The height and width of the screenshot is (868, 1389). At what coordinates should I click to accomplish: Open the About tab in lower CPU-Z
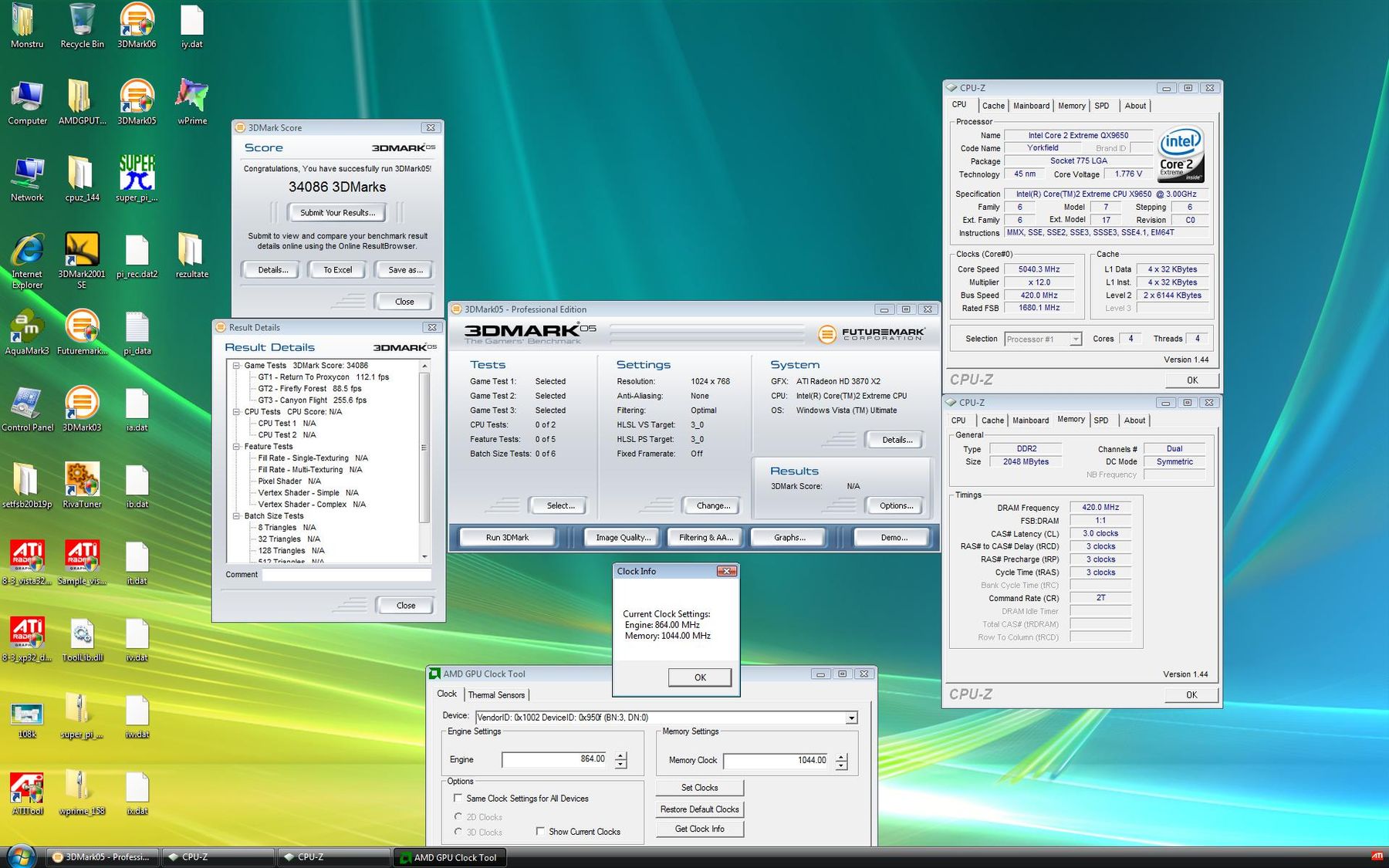(1134, 420)
